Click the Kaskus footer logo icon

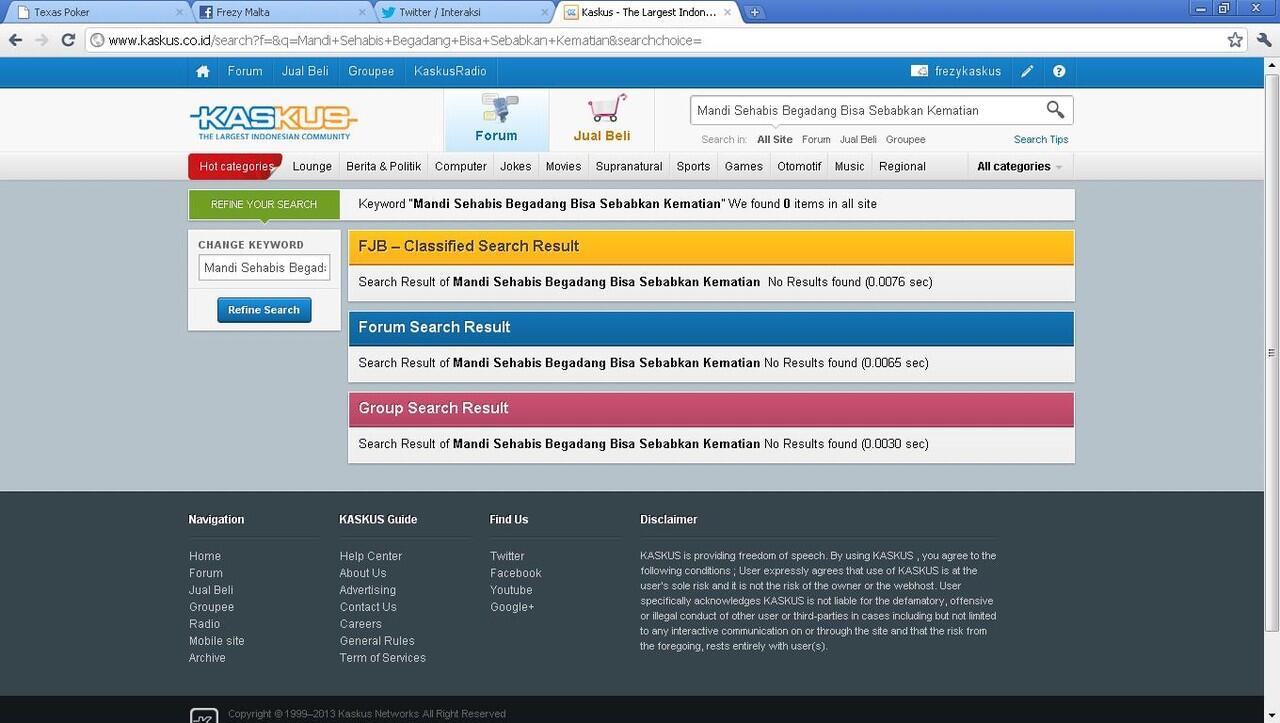[x=204, y=716]
